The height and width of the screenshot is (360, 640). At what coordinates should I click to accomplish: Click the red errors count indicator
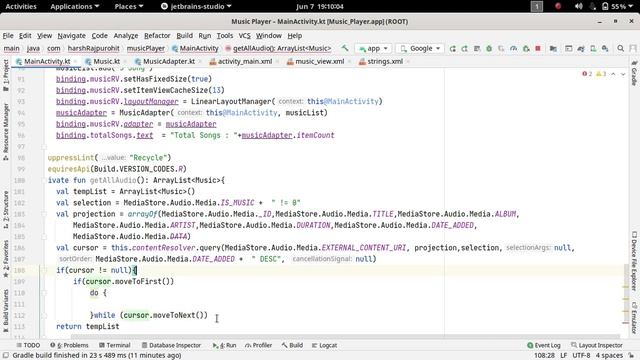point(587,74)
